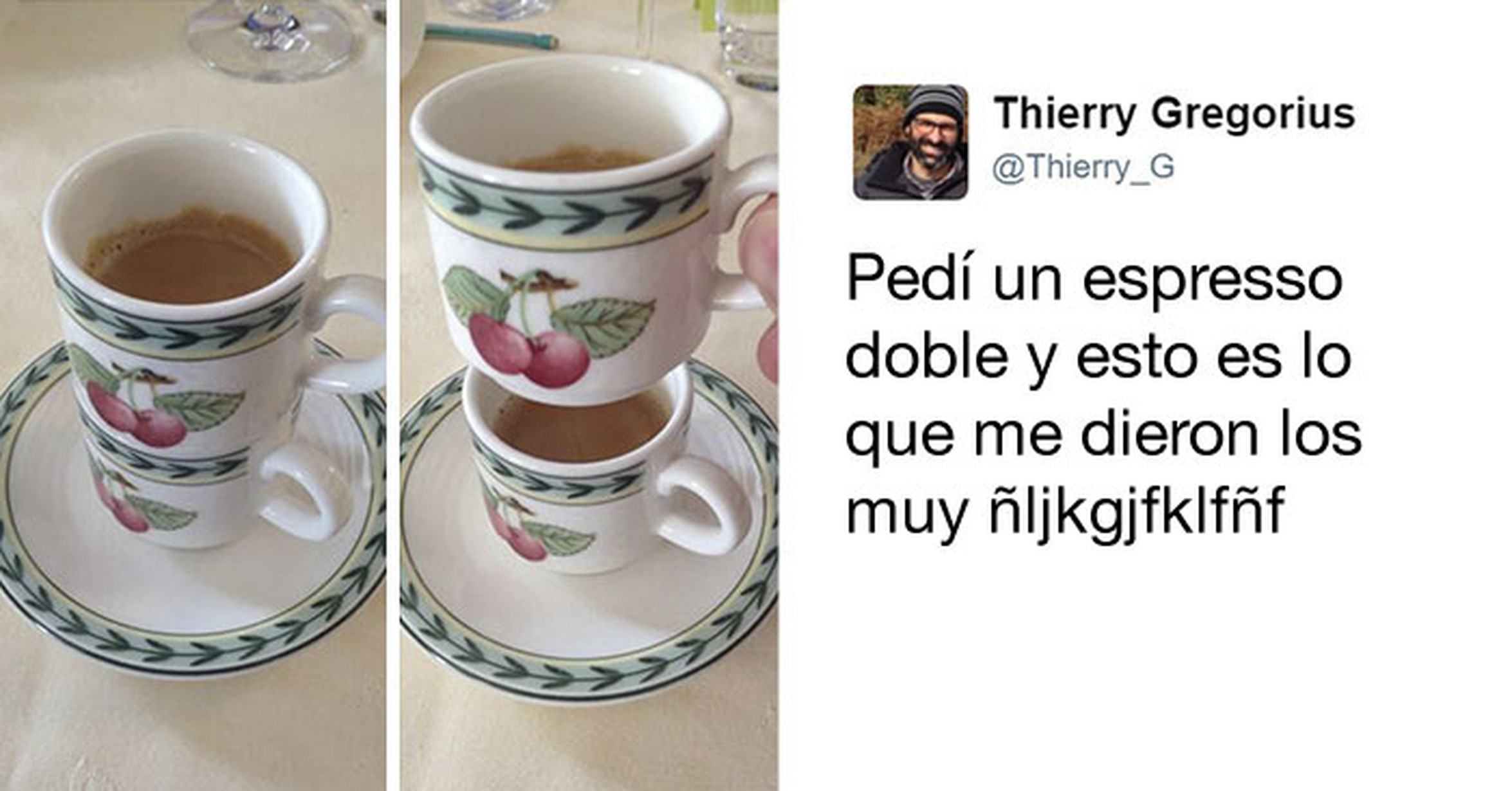1512x791 pixels.
Task: Open the right photo with lifted cup
Action: (x=589, y=395)
